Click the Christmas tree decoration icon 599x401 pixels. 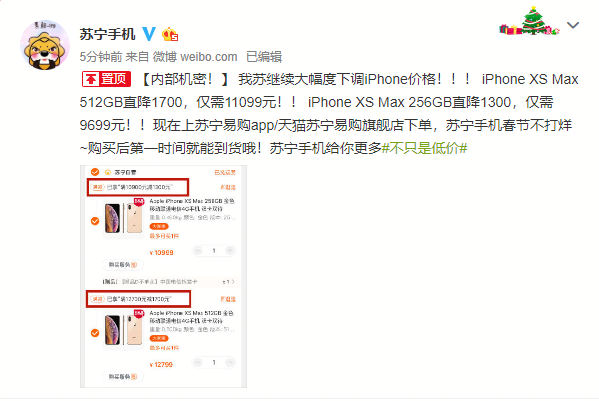pyautogui.click(x=529, y=22)
